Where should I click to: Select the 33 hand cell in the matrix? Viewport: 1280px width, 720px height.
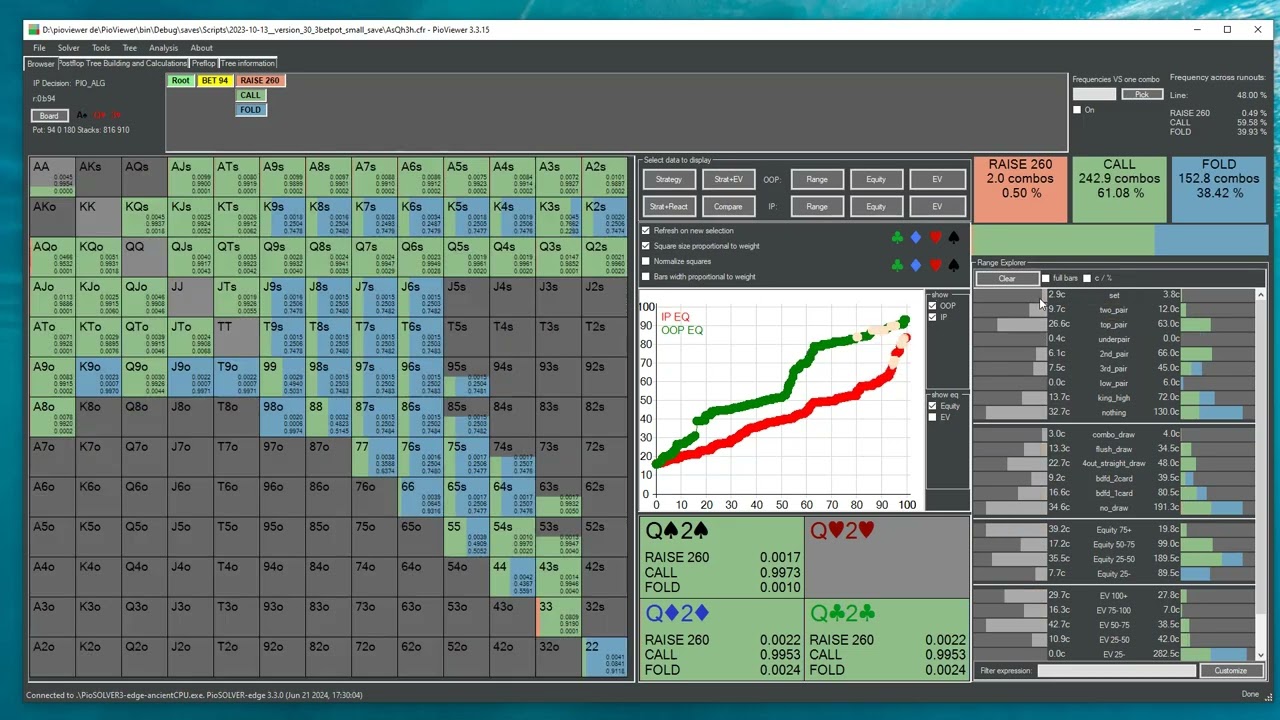click(558, 617)
